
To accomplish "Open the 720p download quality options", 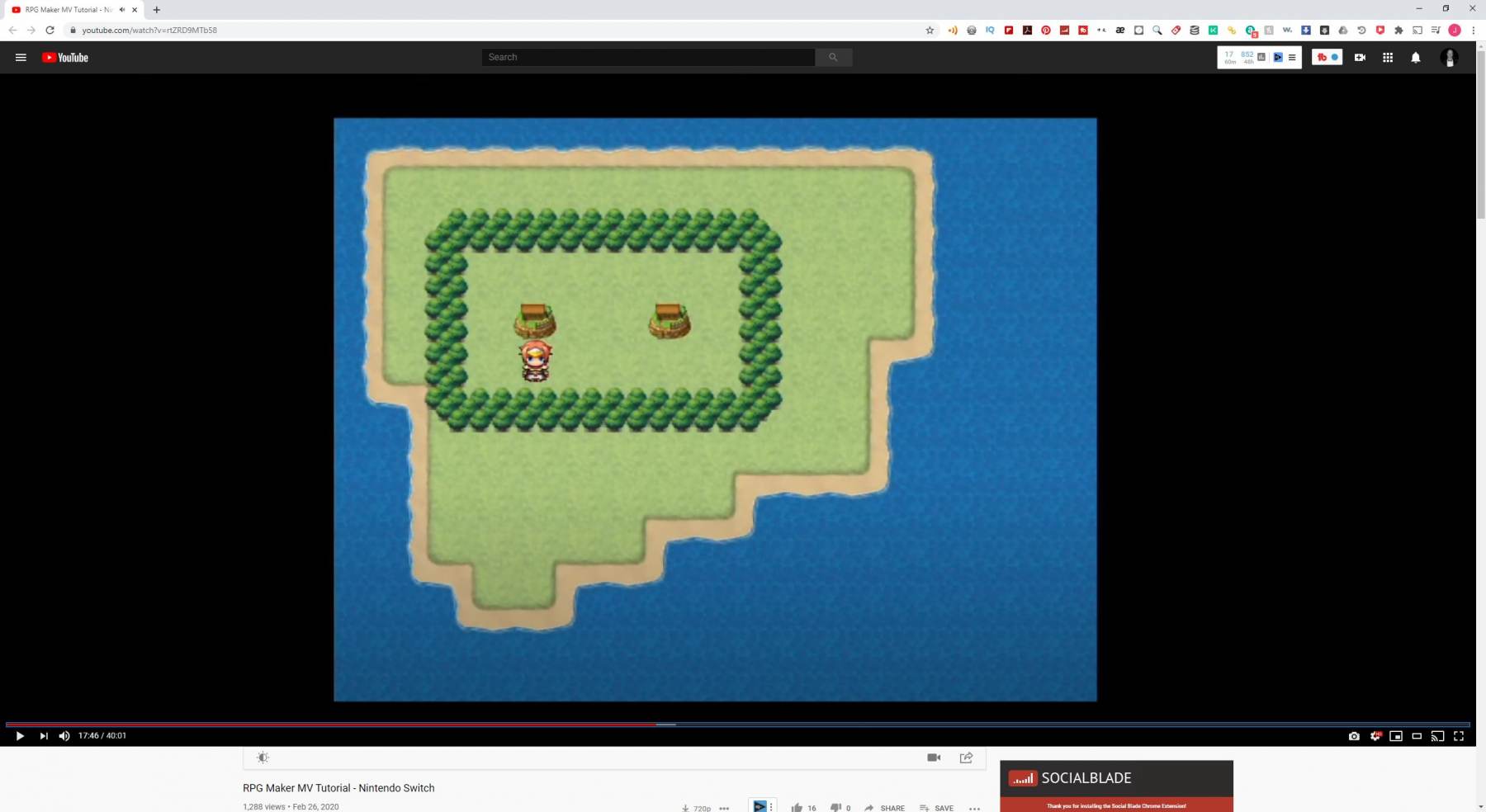I will click(702, 808).
